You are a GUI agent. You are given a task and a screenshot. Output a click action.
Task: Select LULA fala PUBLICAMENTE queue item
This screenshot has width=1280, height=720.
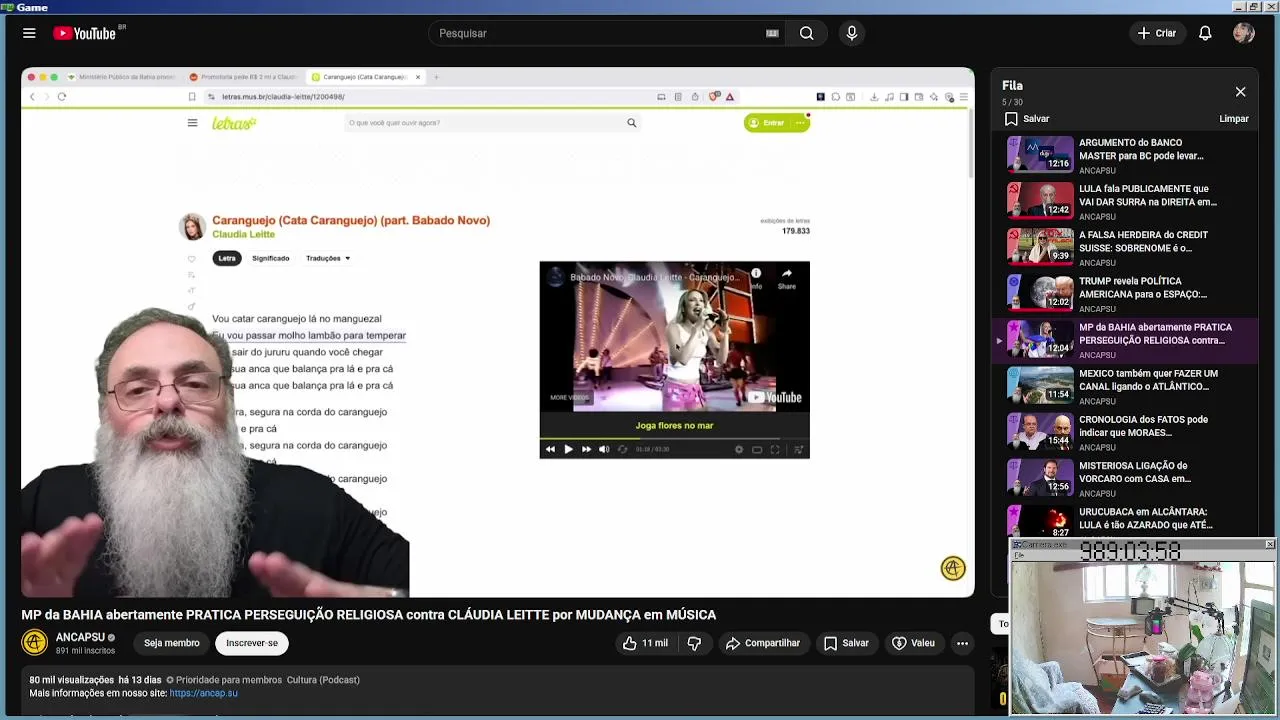click(1126, 202)
